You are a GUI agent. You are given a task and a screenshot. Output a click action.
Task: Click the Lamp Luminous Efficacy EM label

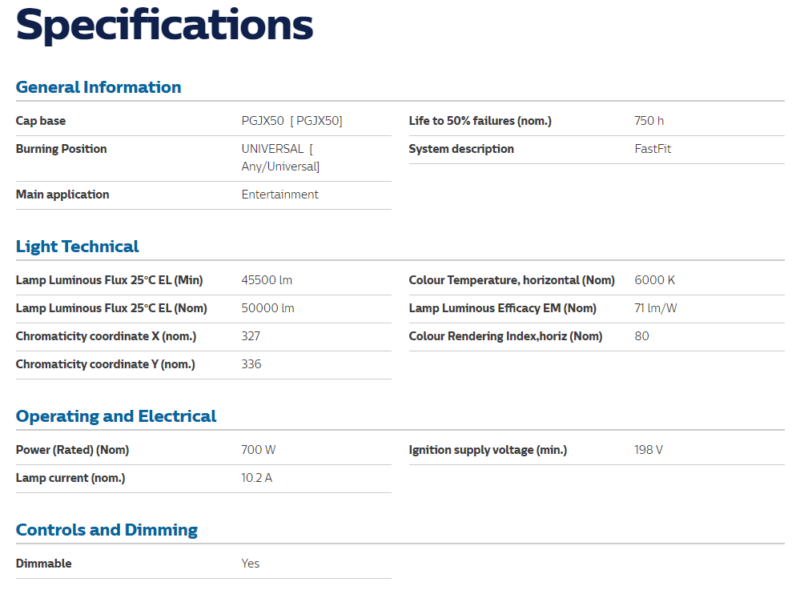click(x=502, y=308)
